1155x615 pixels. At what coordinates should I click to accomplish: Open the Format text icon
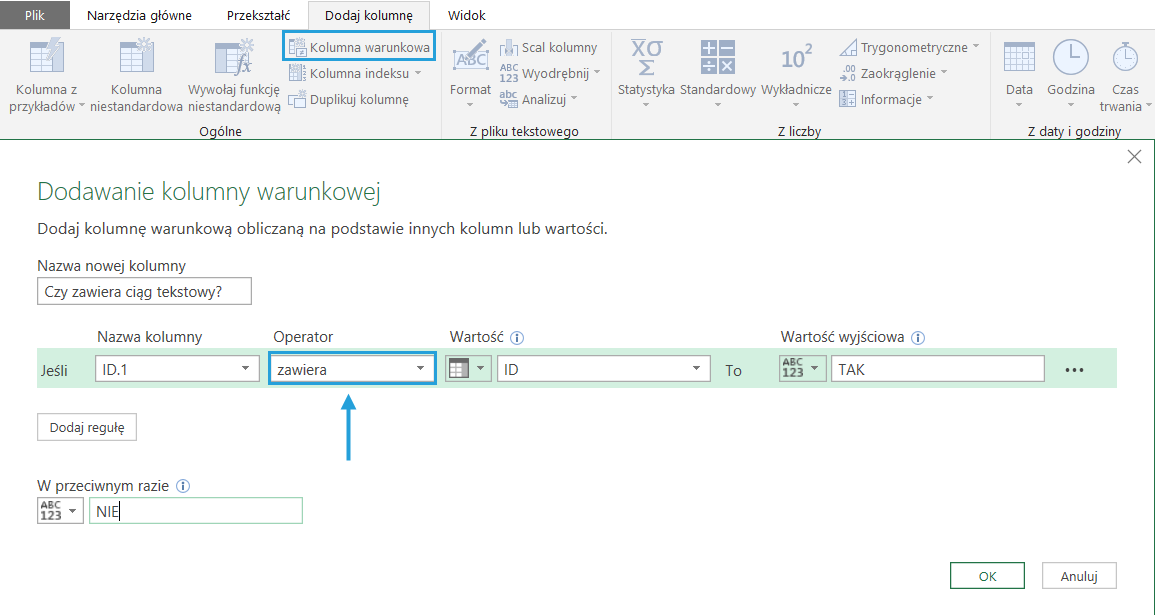click(470, 58)
